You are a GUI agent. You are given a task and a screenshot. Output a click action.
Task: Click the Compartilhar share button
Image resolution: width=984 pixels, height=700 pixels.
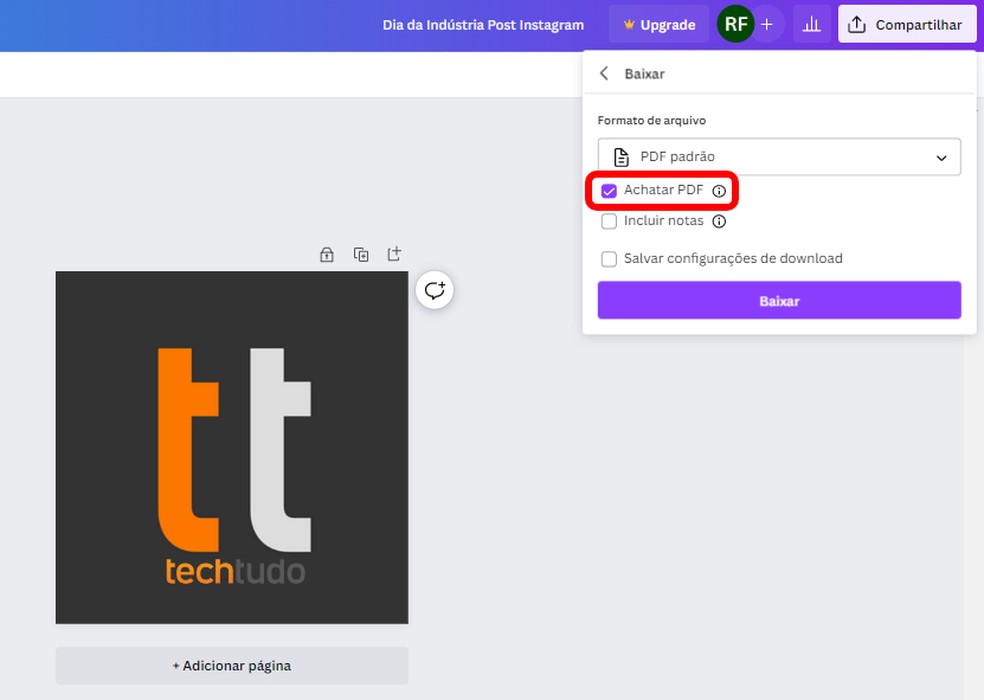(907, 24)
